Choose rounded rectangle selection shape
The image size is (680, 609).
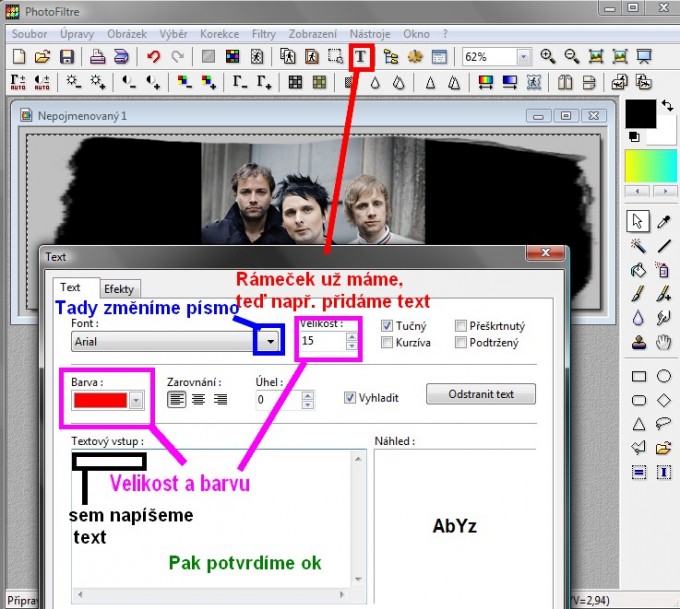pos(639,400)
